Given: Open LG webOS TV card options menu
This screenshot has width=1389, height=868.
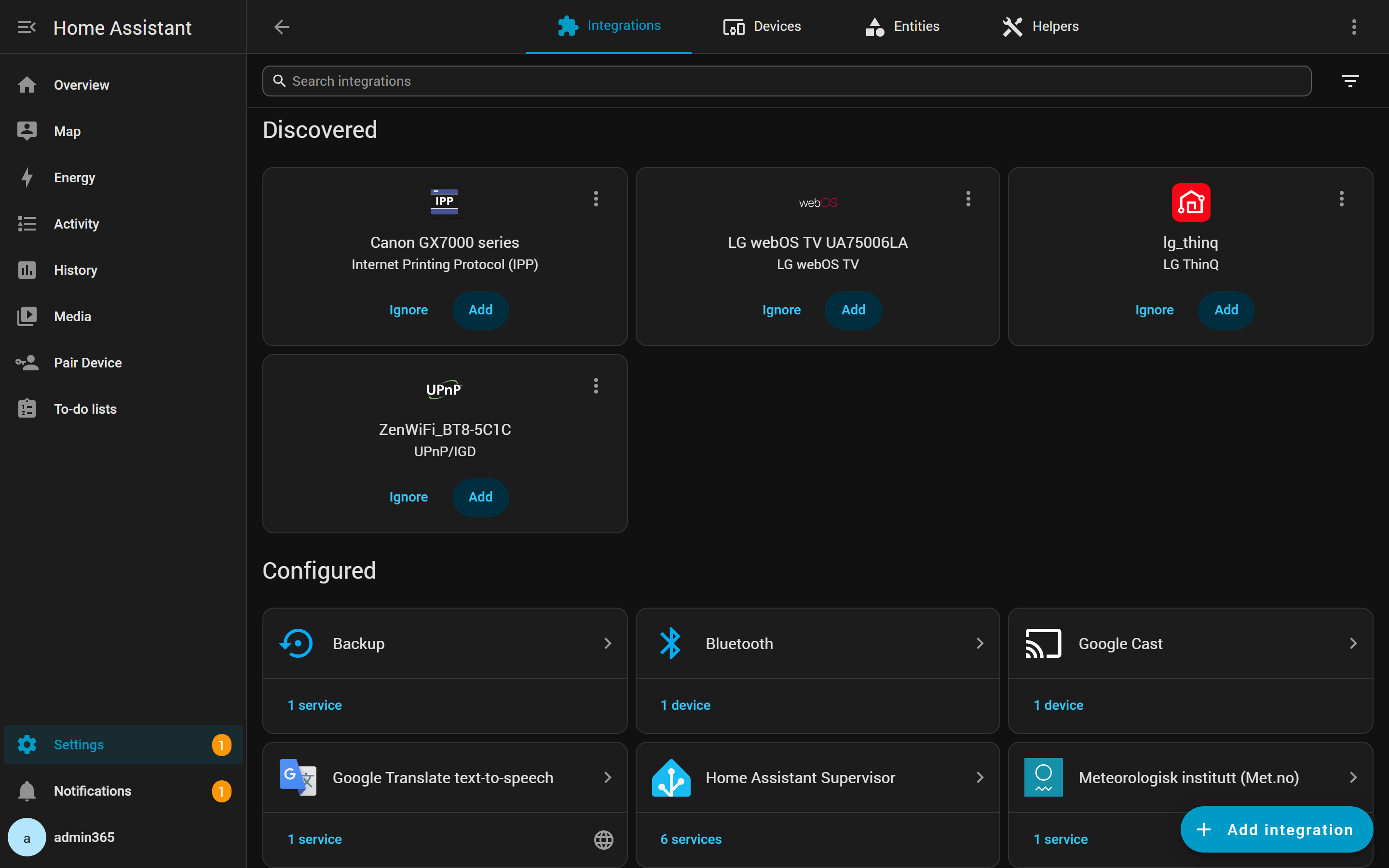Looking at the screenshot, I should tap(968, 199).
